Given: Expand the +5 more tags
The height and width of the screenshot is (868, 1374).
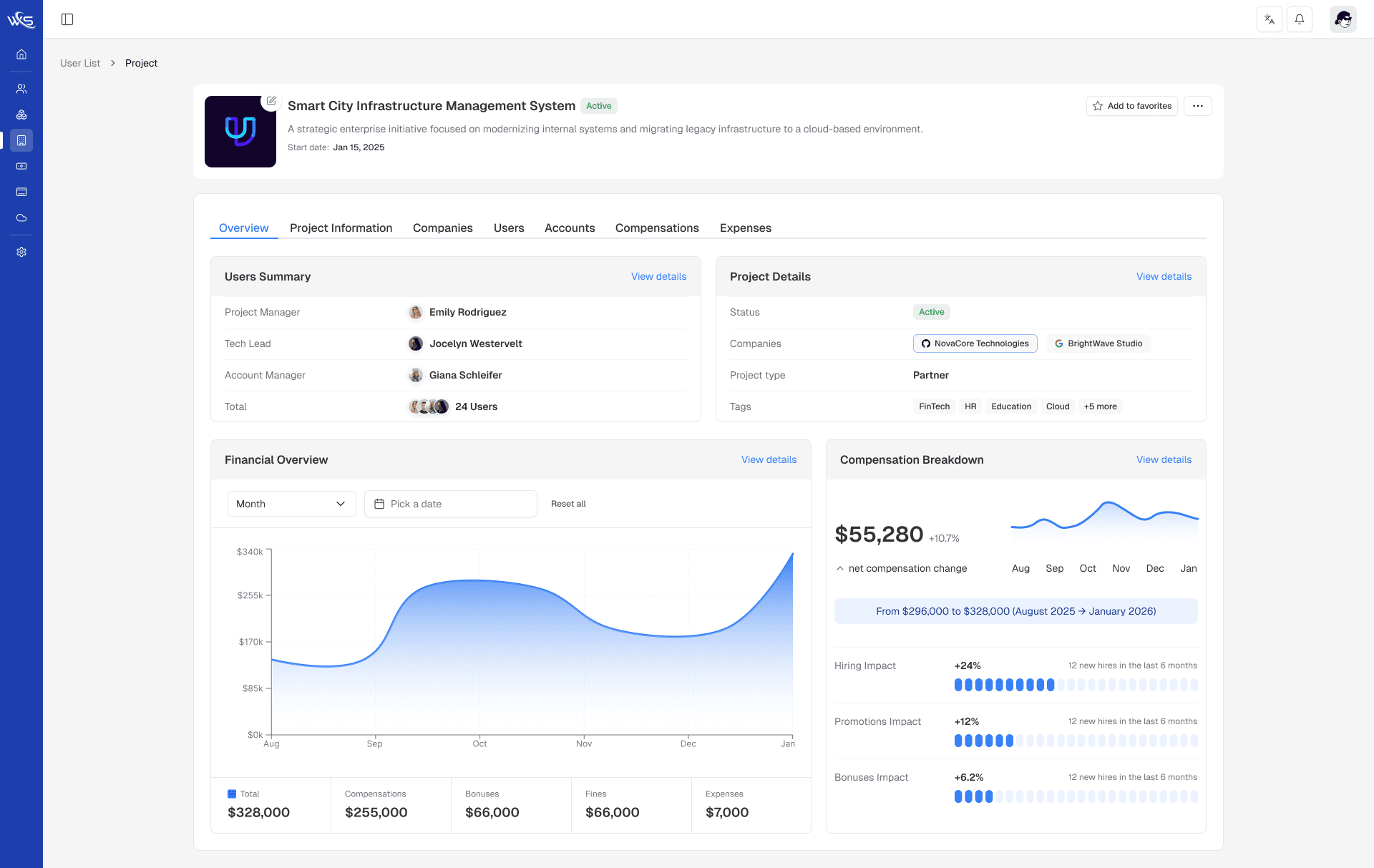Looking at the screenshot, I should point(1100,406).
